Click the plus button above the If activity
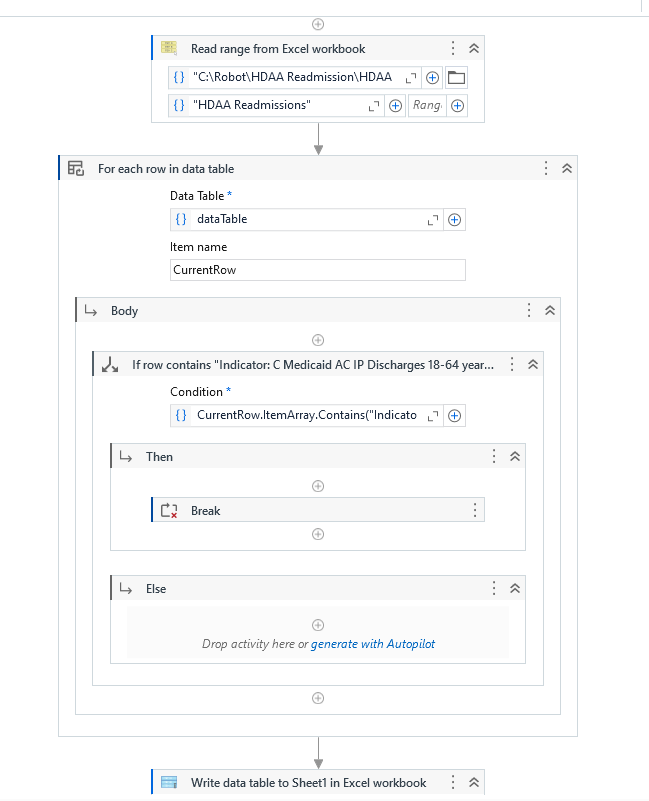The image size is (649, 801). pyautogui.click(x=318, y=339)
